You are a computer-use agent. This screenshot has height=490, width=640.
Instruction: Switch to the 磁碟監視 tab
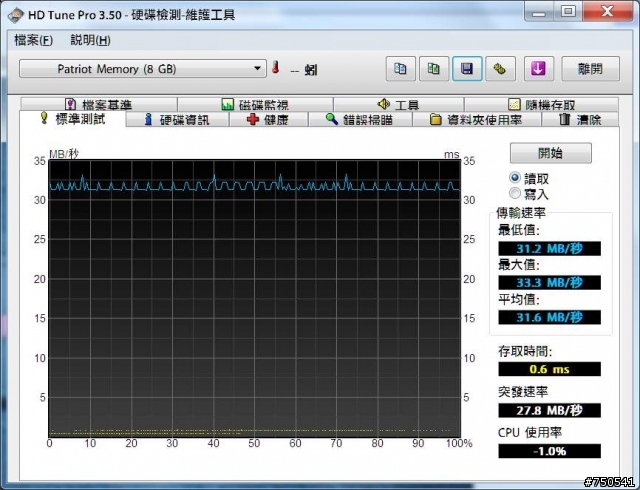coord(255,105)
